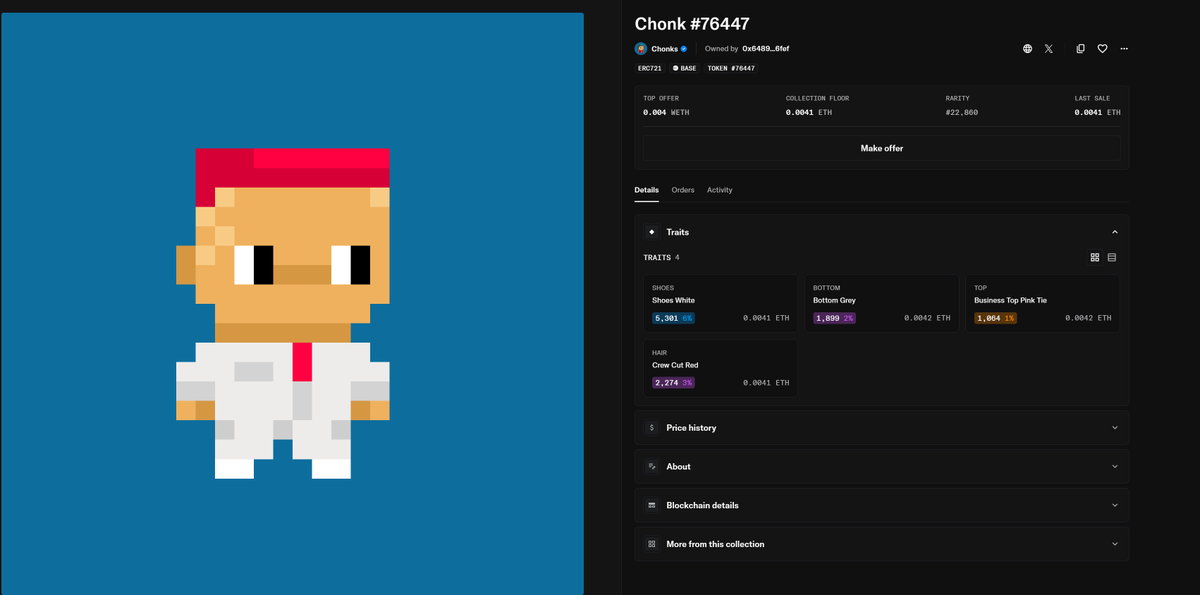
Task: Collapse the Traits section chevron
Action: coord(1115,232)
